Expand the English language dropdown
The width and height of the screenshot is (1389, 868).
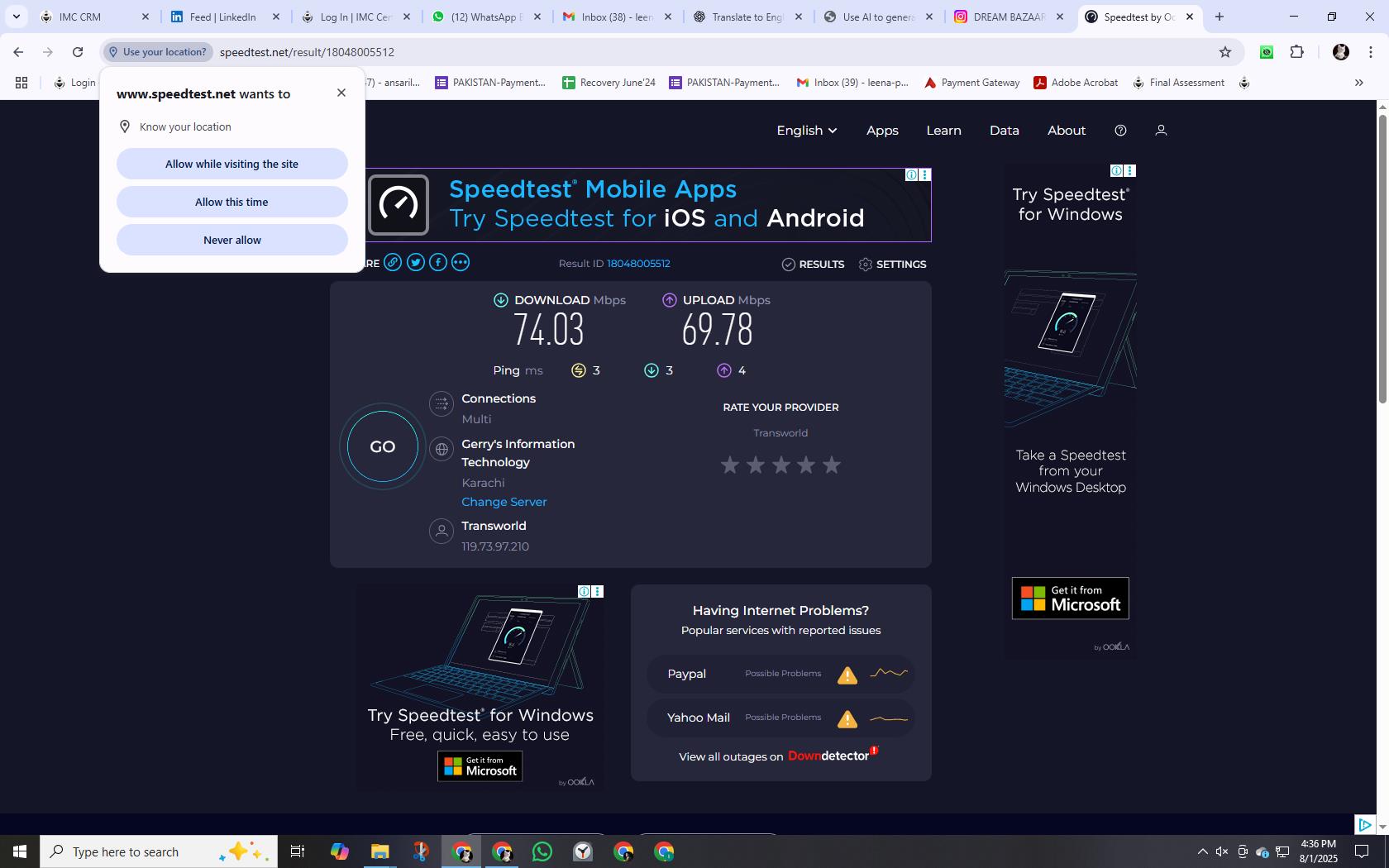(807, 131)
